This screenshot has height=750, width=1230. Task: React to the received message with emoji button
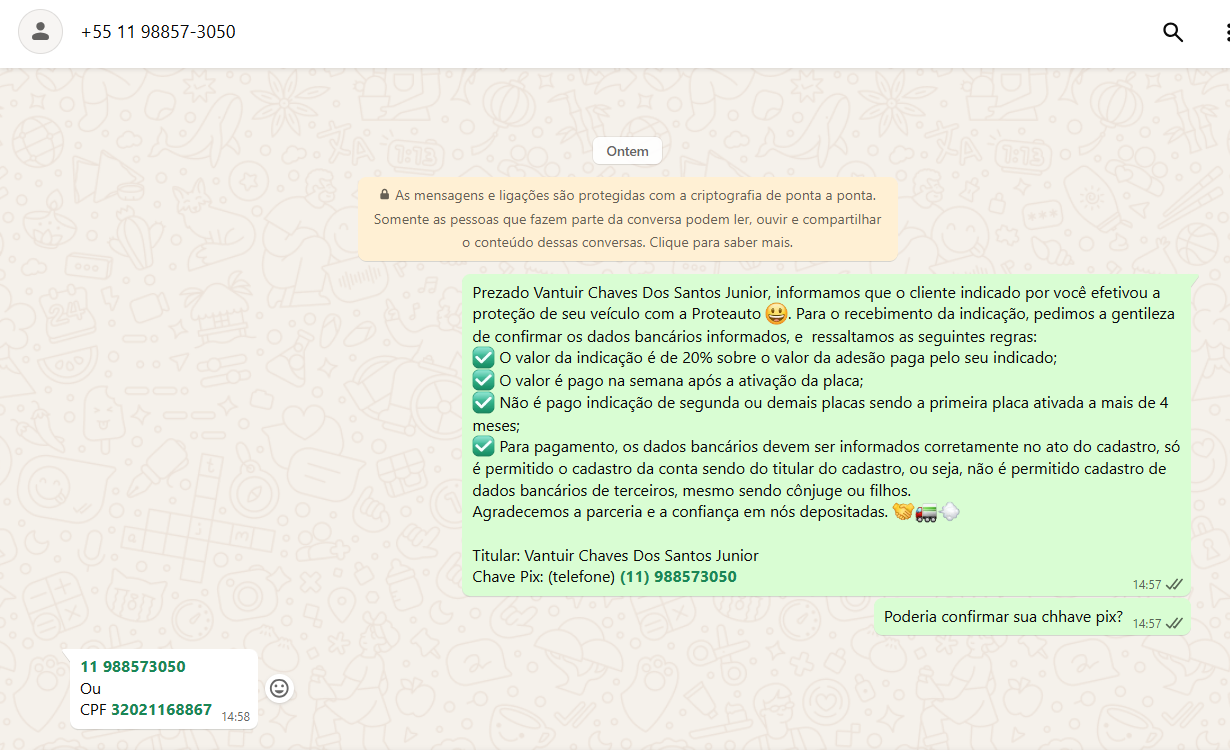(280, 688)
